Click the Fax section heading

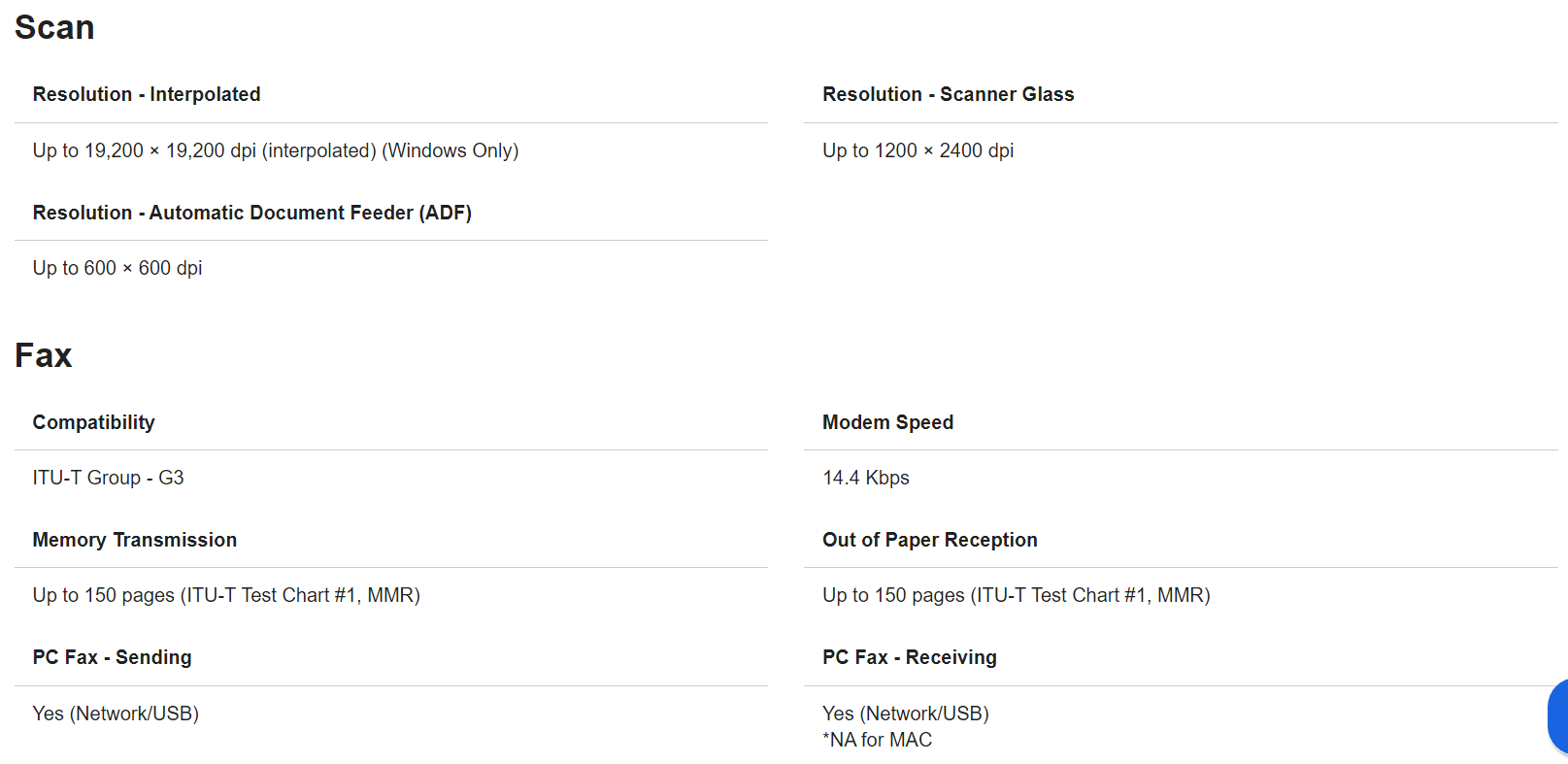click(x=44, y=355)
